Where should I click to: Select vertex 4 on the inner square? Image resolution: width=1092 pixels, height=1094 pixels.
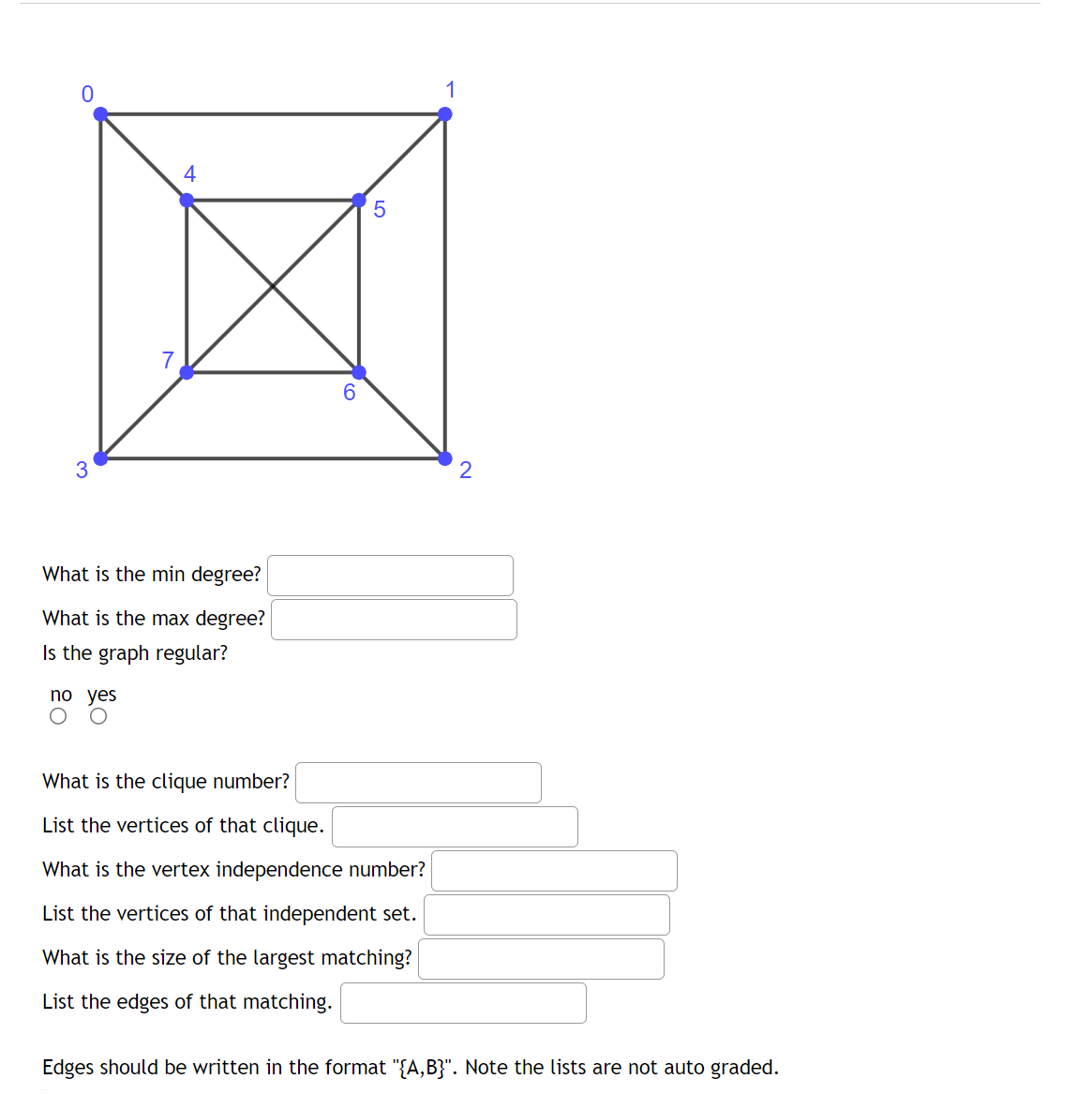click(x=187, y=198)
